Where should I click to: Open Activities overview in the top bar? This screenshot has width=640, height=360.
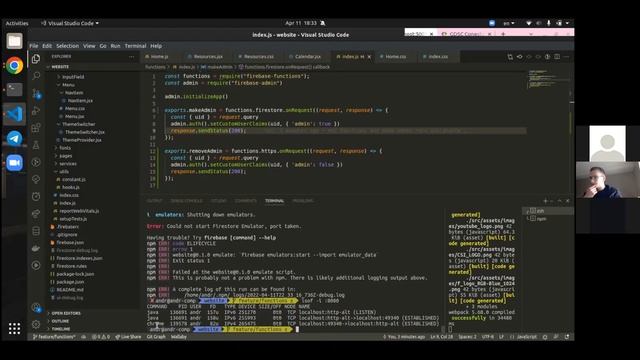click(17, 23)
